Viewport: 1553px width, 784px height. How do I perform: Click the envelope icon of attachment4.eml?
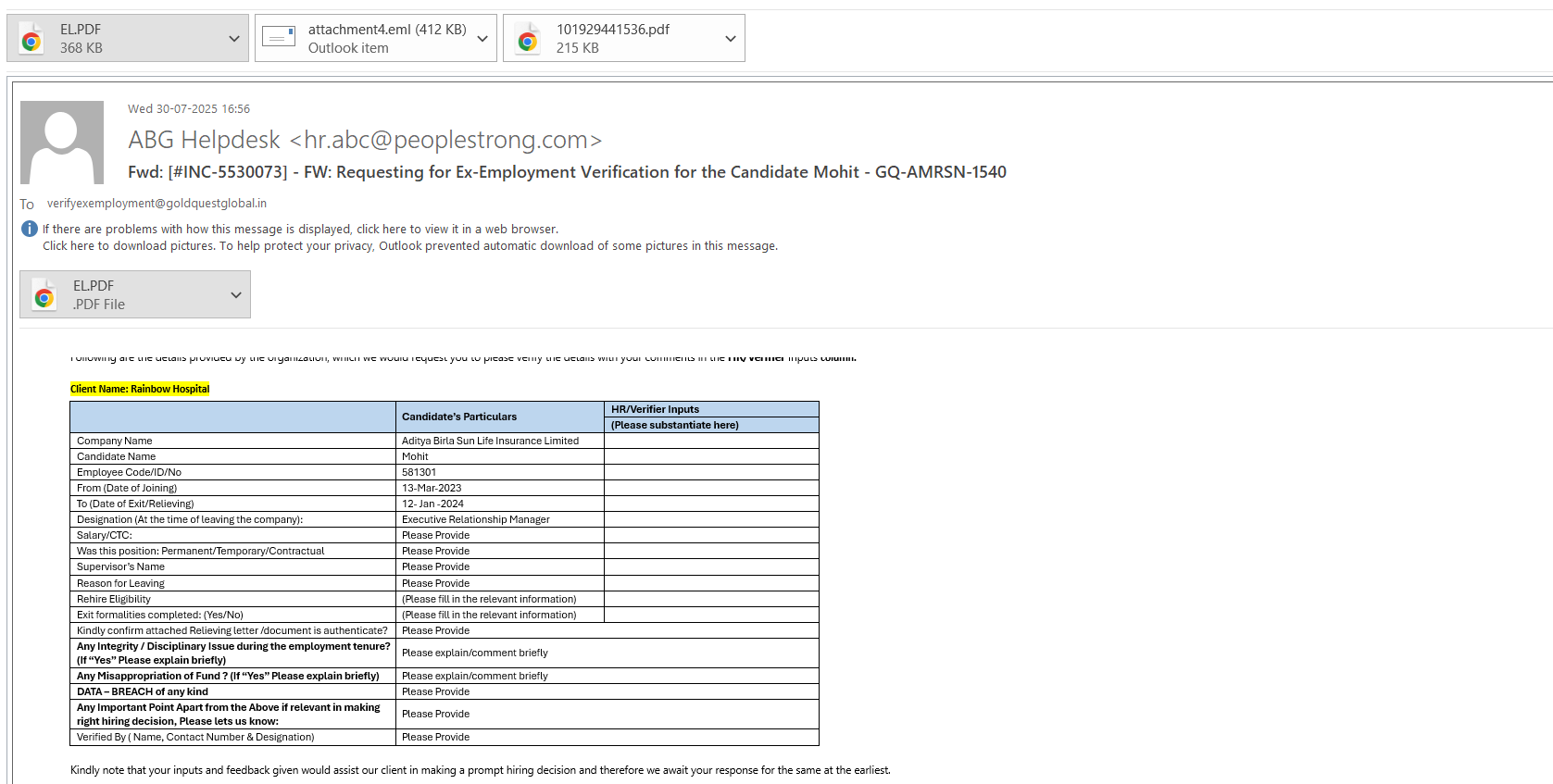(279, 37)
